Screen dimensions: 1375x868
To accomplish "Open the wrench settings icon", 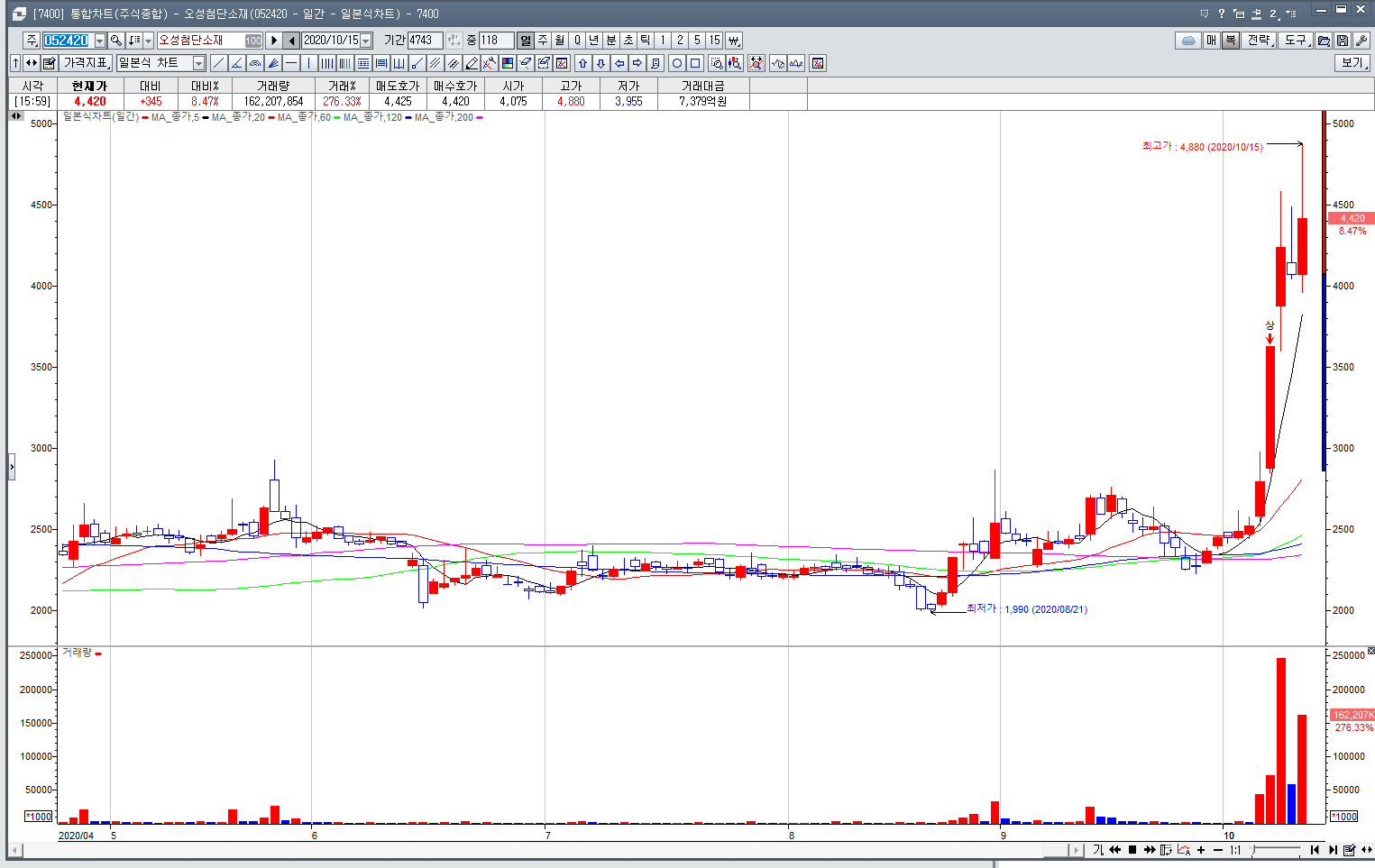I will click(1361, 41).
